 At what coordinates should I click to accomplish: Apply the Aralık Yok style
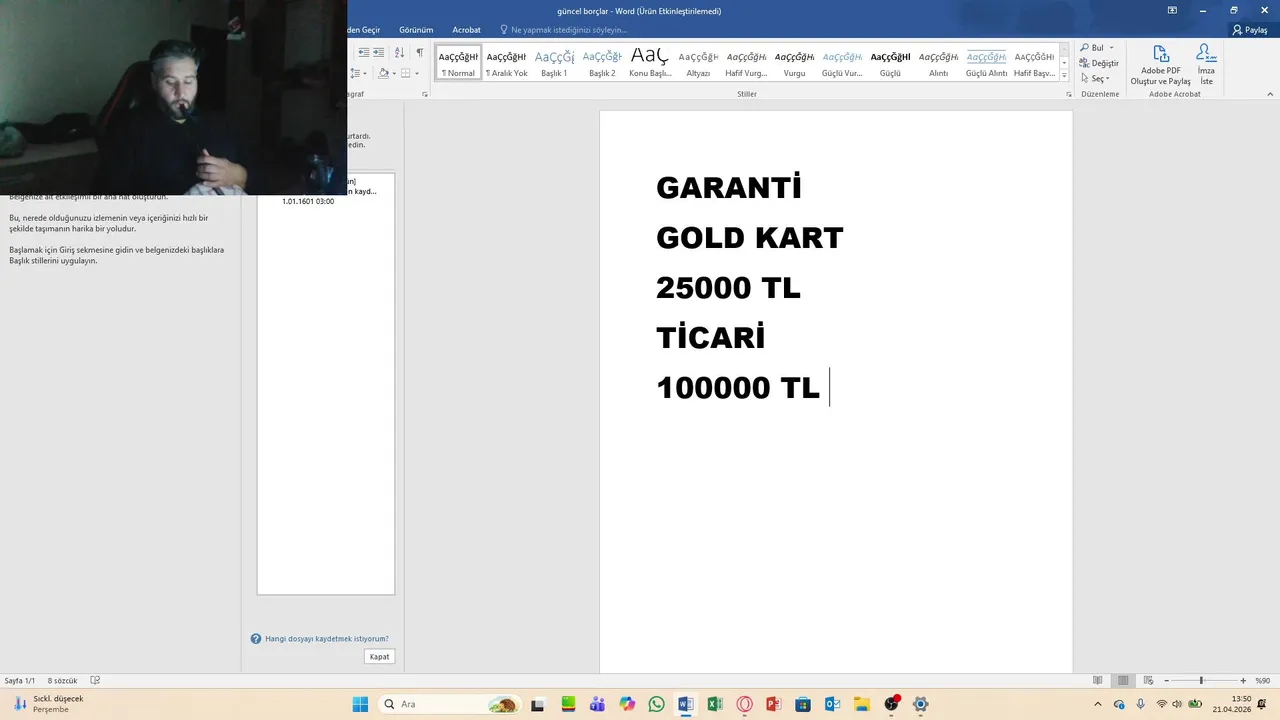(x=506, y=62)
